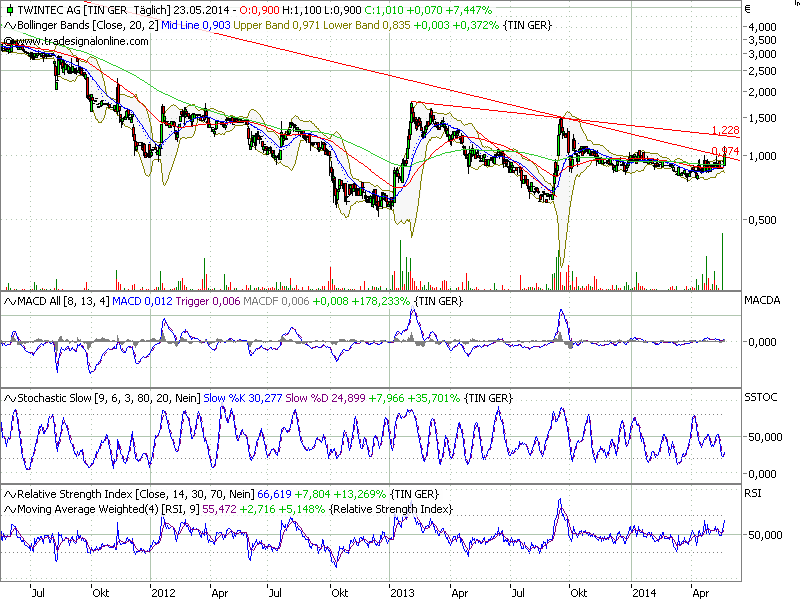Click the Bollinger Bands indicator line icon
The height and width of the screenshot is (600, 800).
tap(10, 26)
